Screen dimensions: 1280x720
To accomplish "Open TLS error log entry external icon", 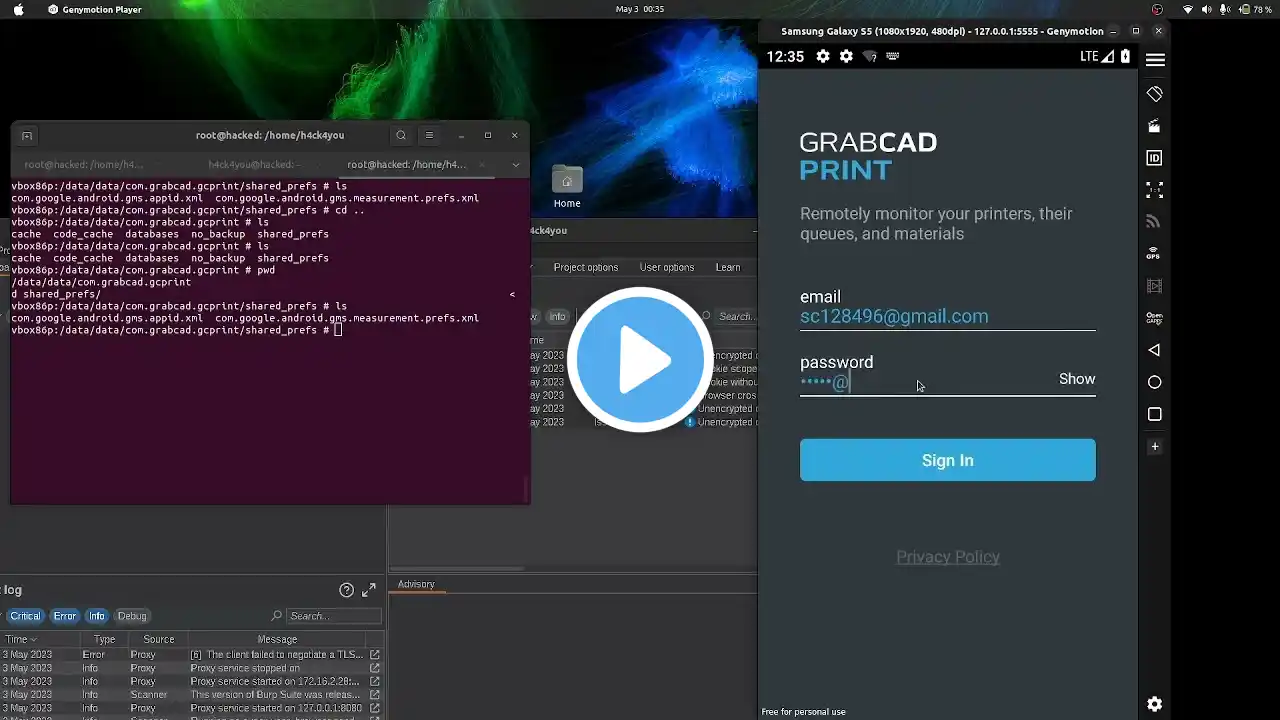I will [375, 654].
